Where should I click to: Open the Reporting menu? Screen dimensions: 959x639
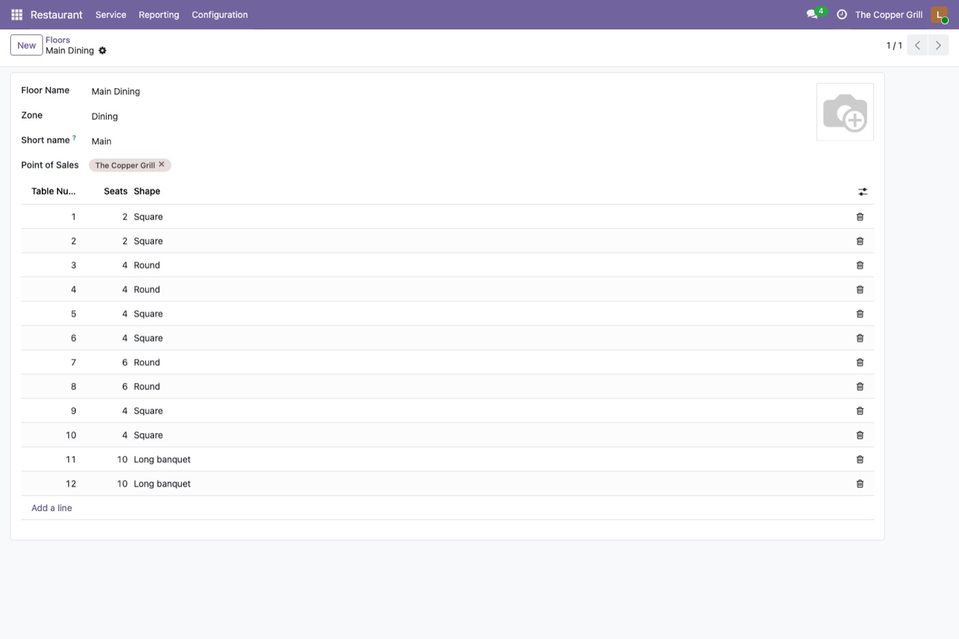tap(159, 15)
